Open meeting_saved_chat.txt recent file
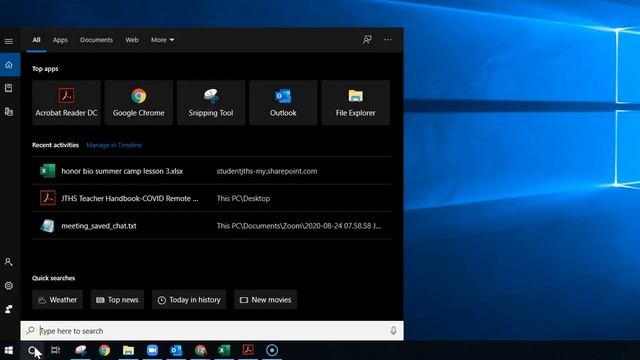This screenshot has width=640, height=360. [212, 226]
